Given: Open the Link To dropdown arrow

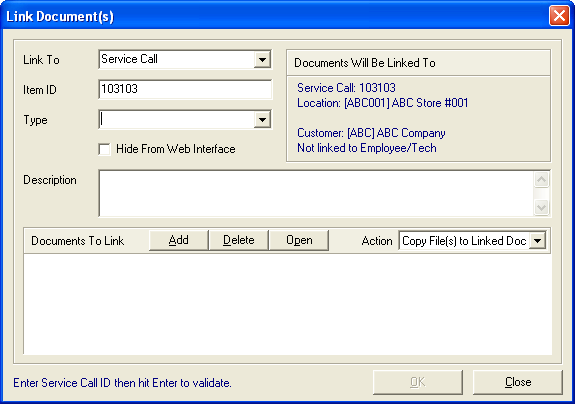Looking at the screenshot, I should [262, 59].
